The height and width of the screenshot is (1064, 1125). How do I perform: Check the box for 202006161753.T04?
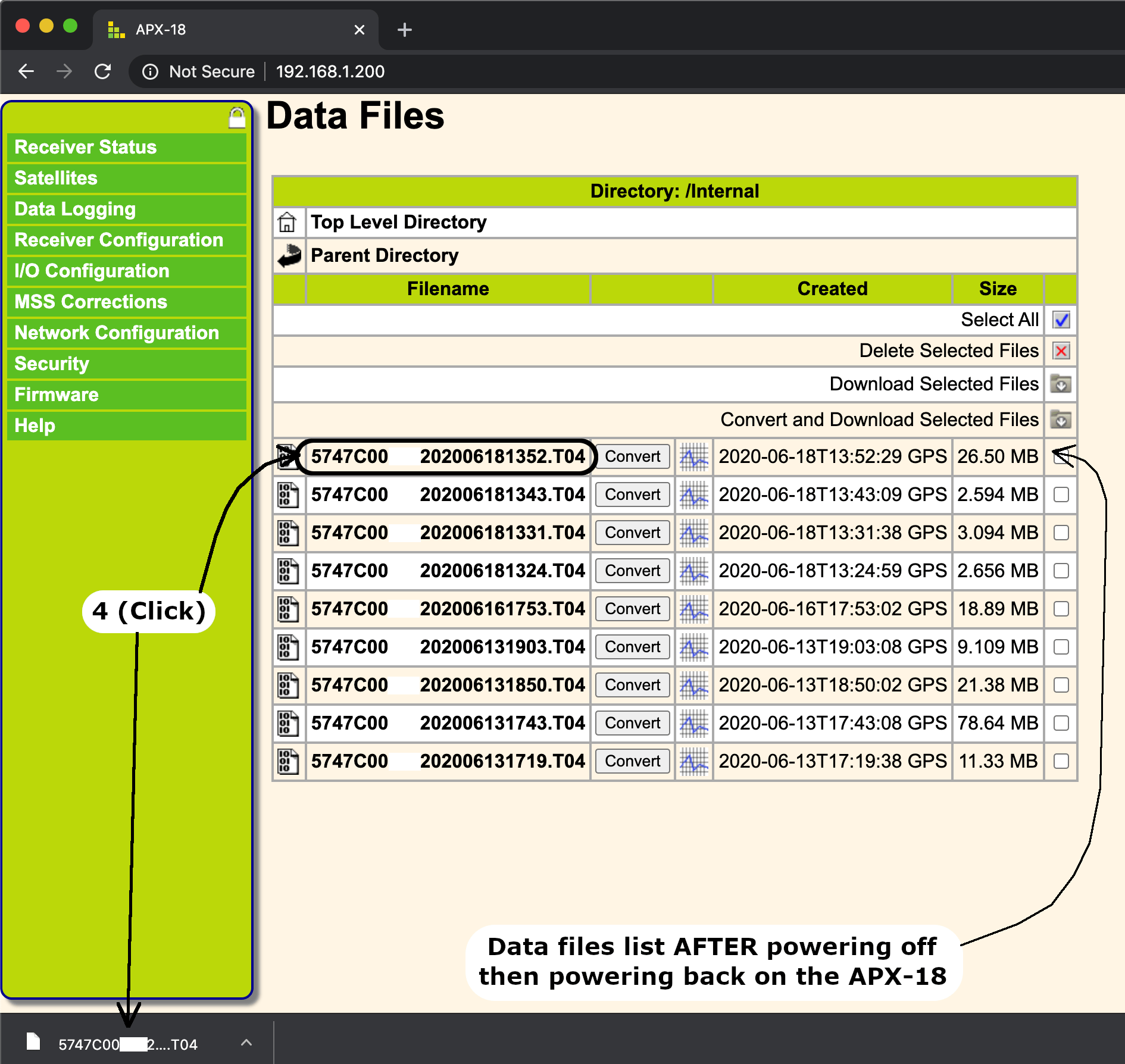pyautogui.click(x=1061, y=609)
